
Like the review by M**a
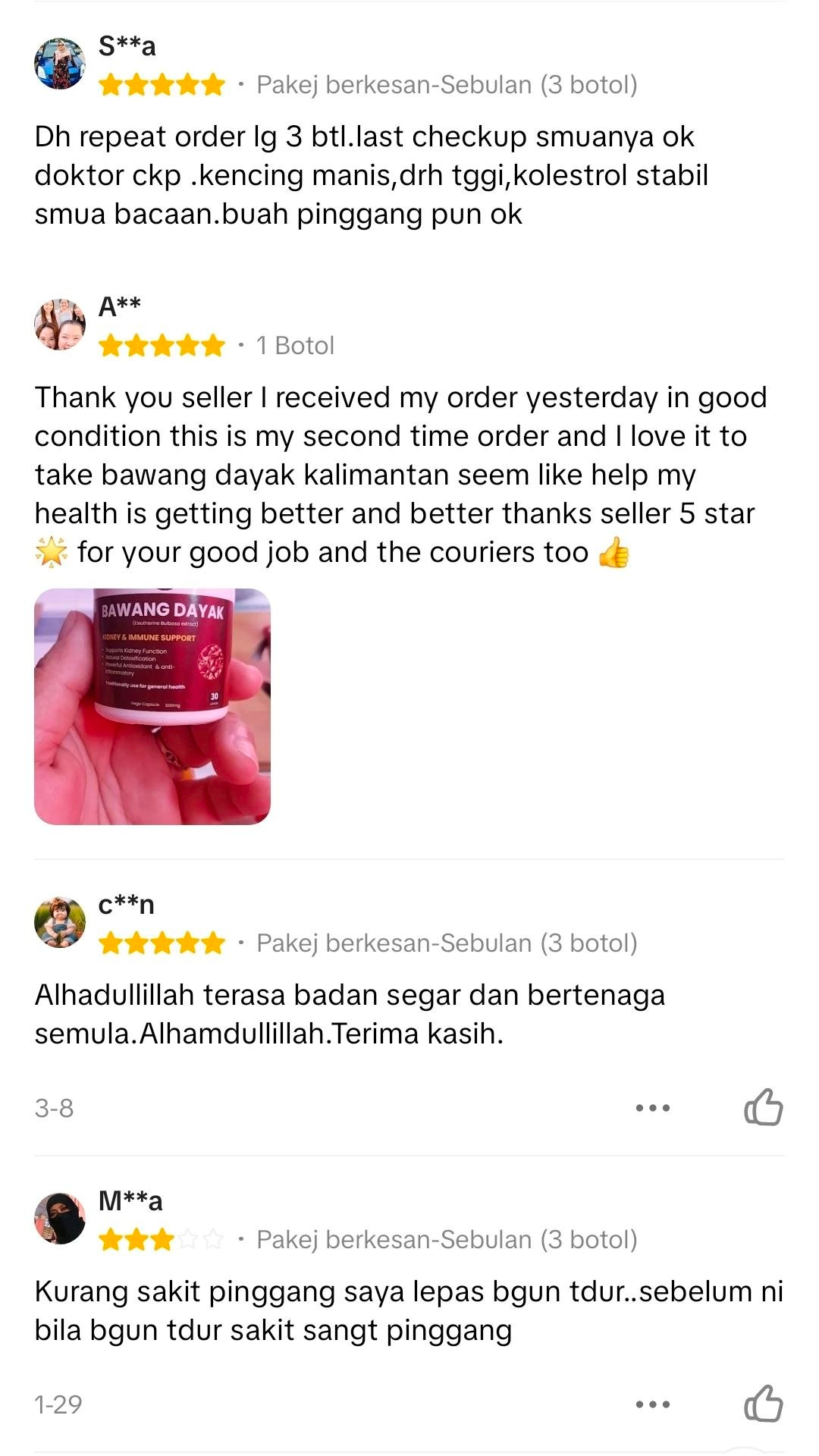pyautogui.click(x=763, y=1404)
